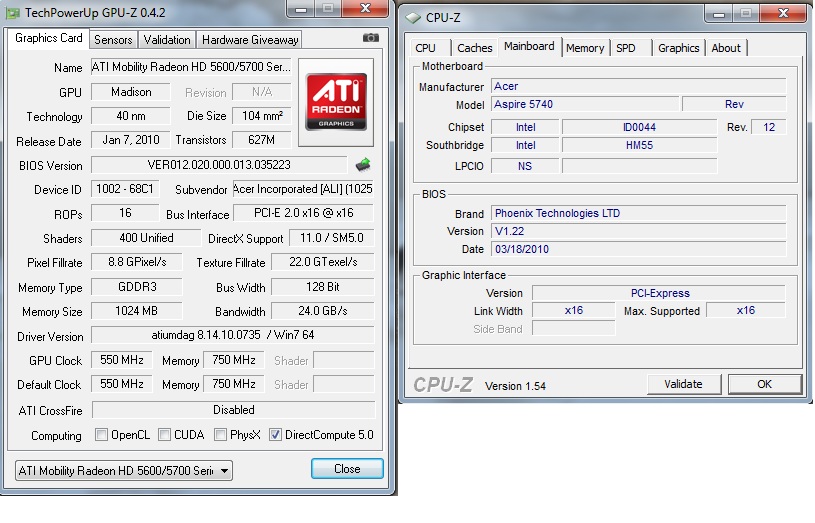Click the BIOS Date 03/18/2010 field
This screenshot has height=523, width=815.
(x=639, y=249)
